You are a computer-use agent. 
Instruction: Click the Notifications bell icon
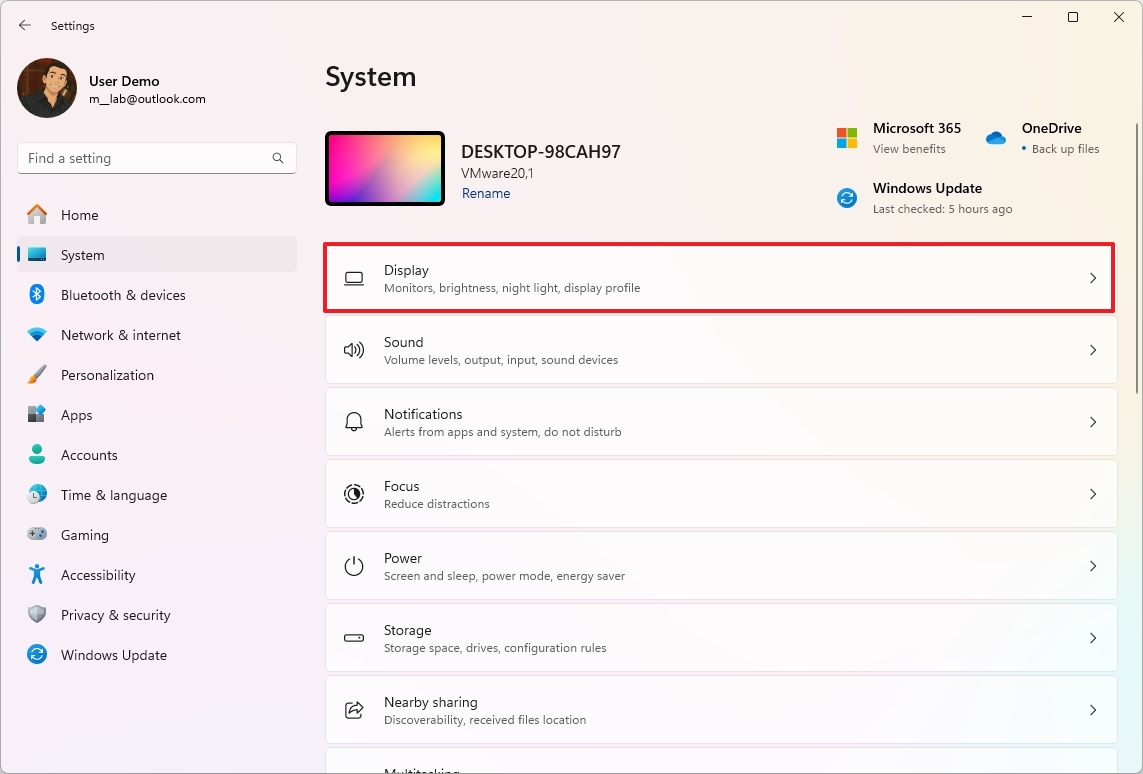click(x=353, y=422)
